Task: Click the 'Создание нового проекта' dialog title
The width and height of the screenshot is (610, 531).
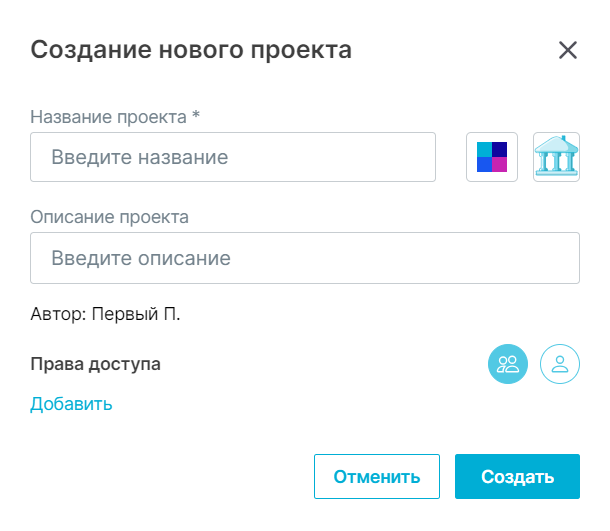Action: pyautogui.click(x=191, y=49)
